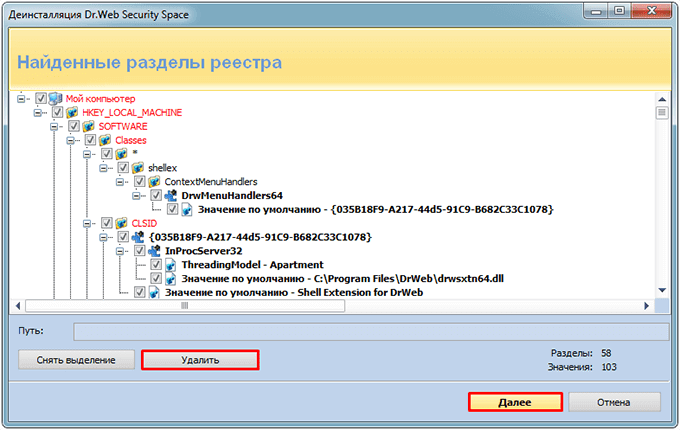Click the value icon of Shell Extension for DrWeb

tap(154, 292)
